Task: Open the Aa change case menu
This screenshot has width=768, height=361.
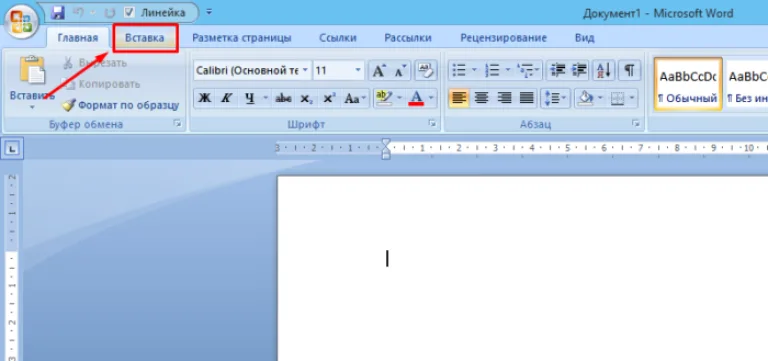Action: click(x=355, y=98)
